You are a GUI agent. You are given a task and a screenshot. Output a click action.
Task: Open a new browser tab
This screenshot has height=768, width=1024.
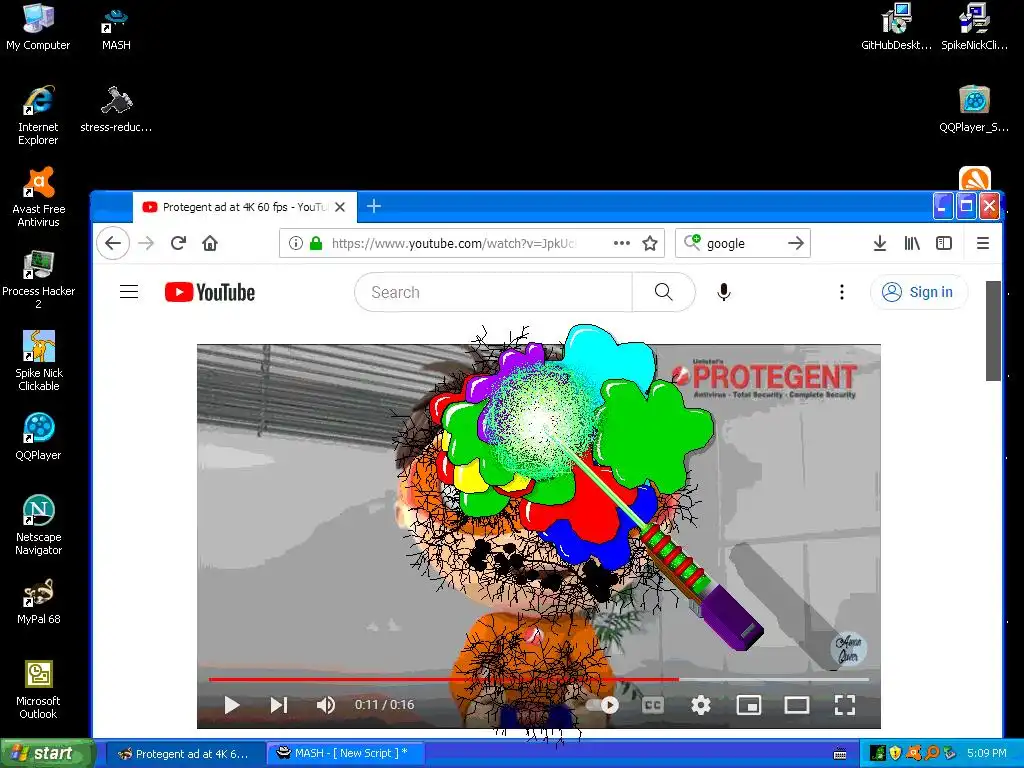pos(374,206)
